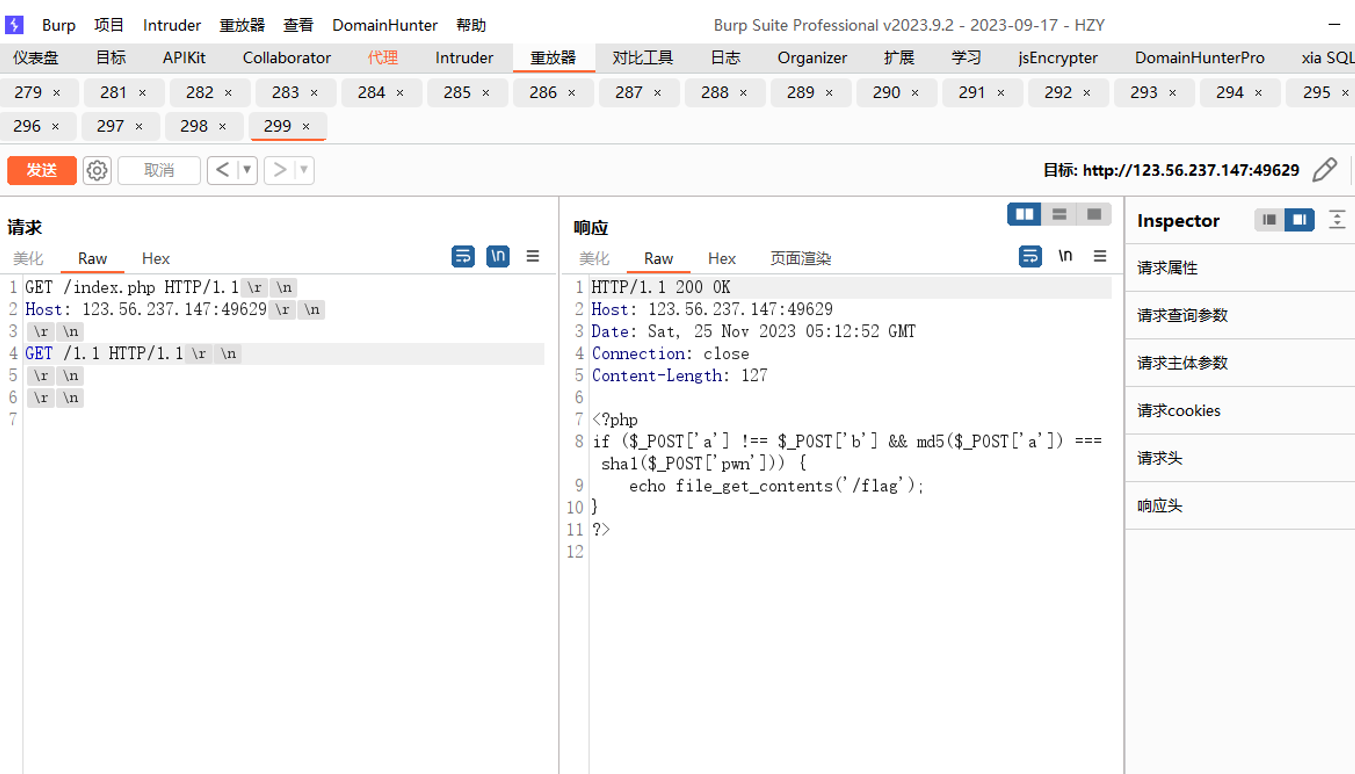Toggle word wrap icon in response panel

click(1030, 257)
